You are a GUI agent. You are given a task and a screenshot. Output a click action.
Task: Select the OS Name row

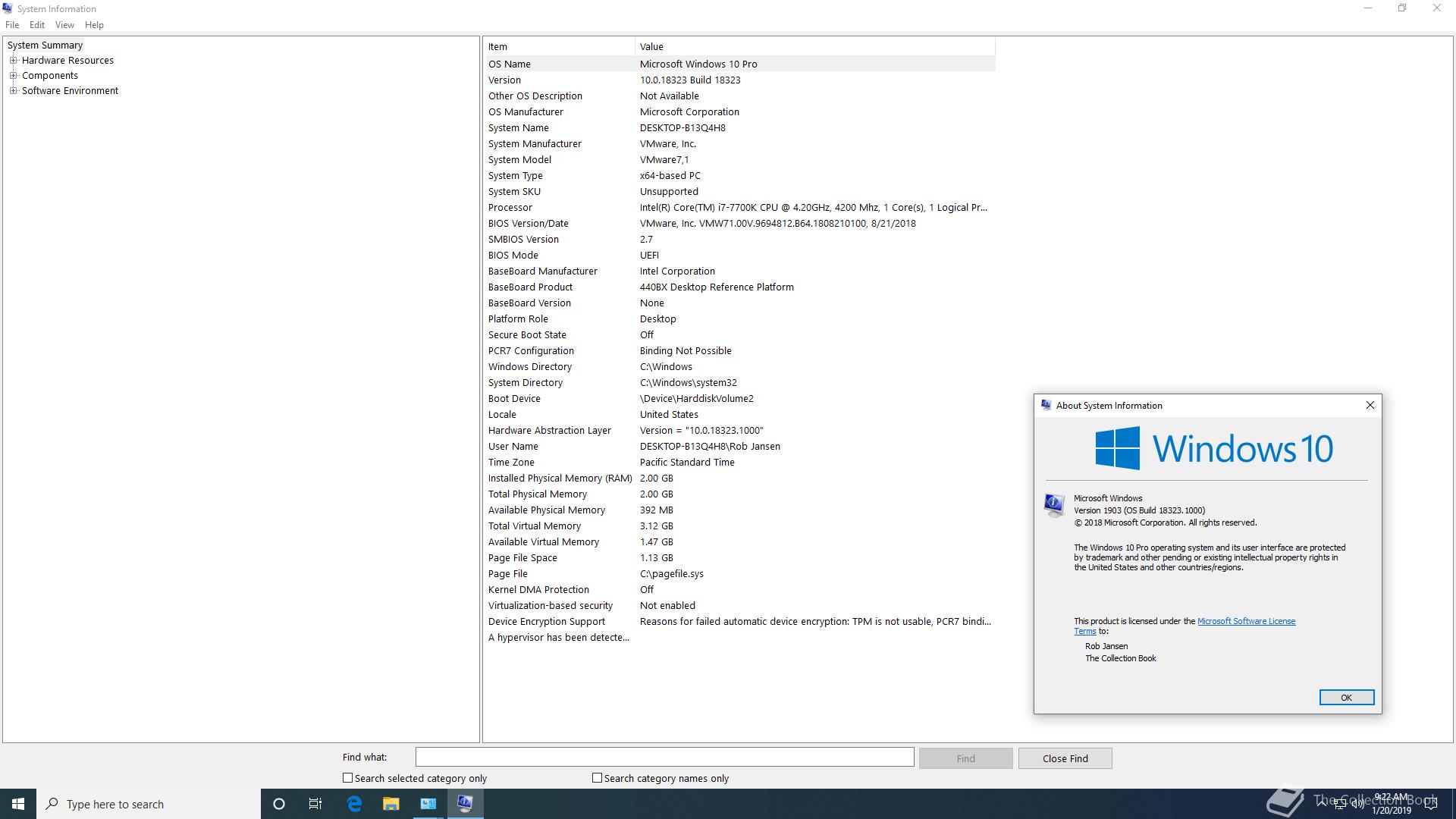[x=740, y=64]
